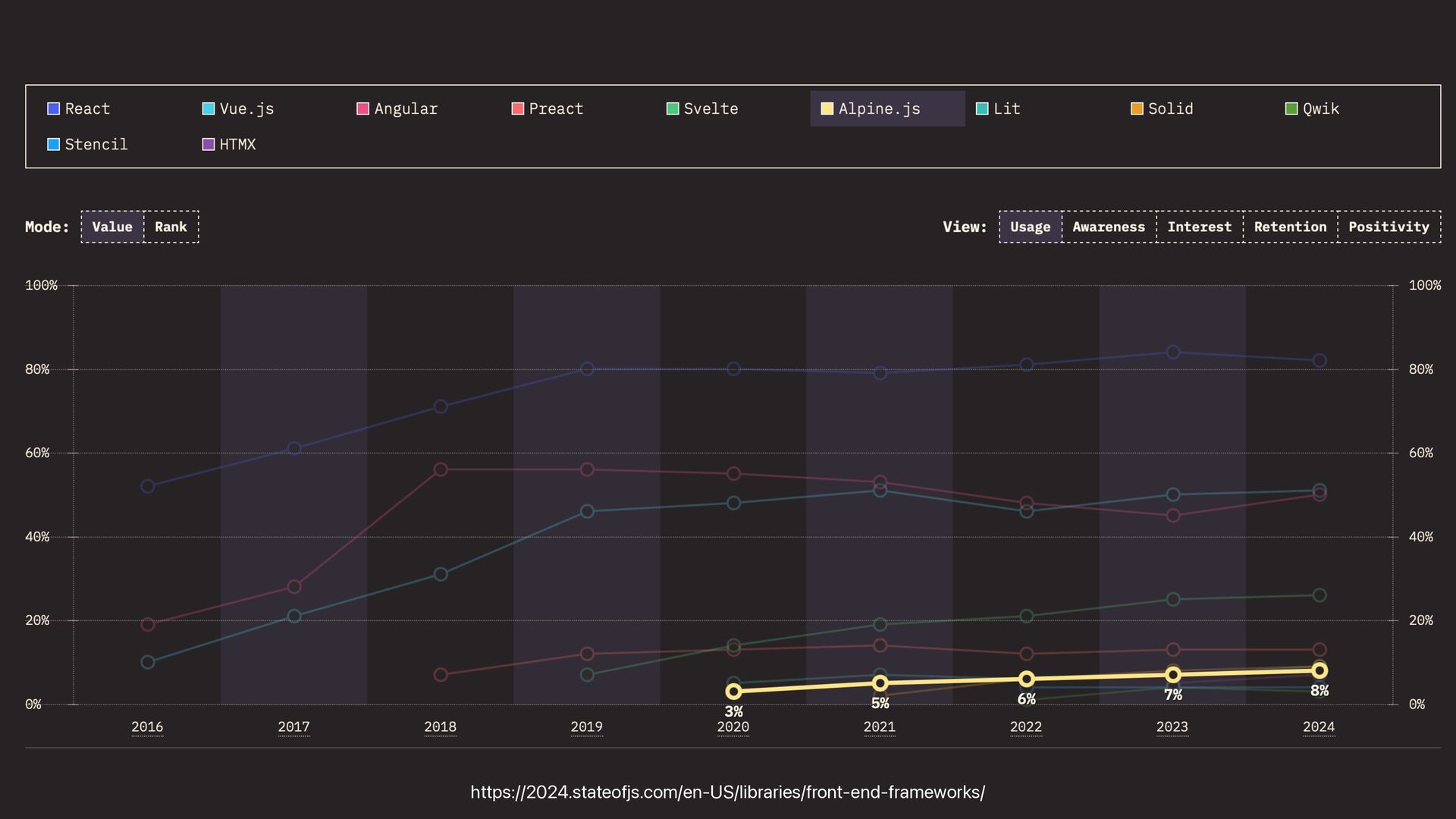Image resolution: width=1456 pixels, height=819 pixels.
Task: Click the Angular legend color icon
Action: click(363, 108)
